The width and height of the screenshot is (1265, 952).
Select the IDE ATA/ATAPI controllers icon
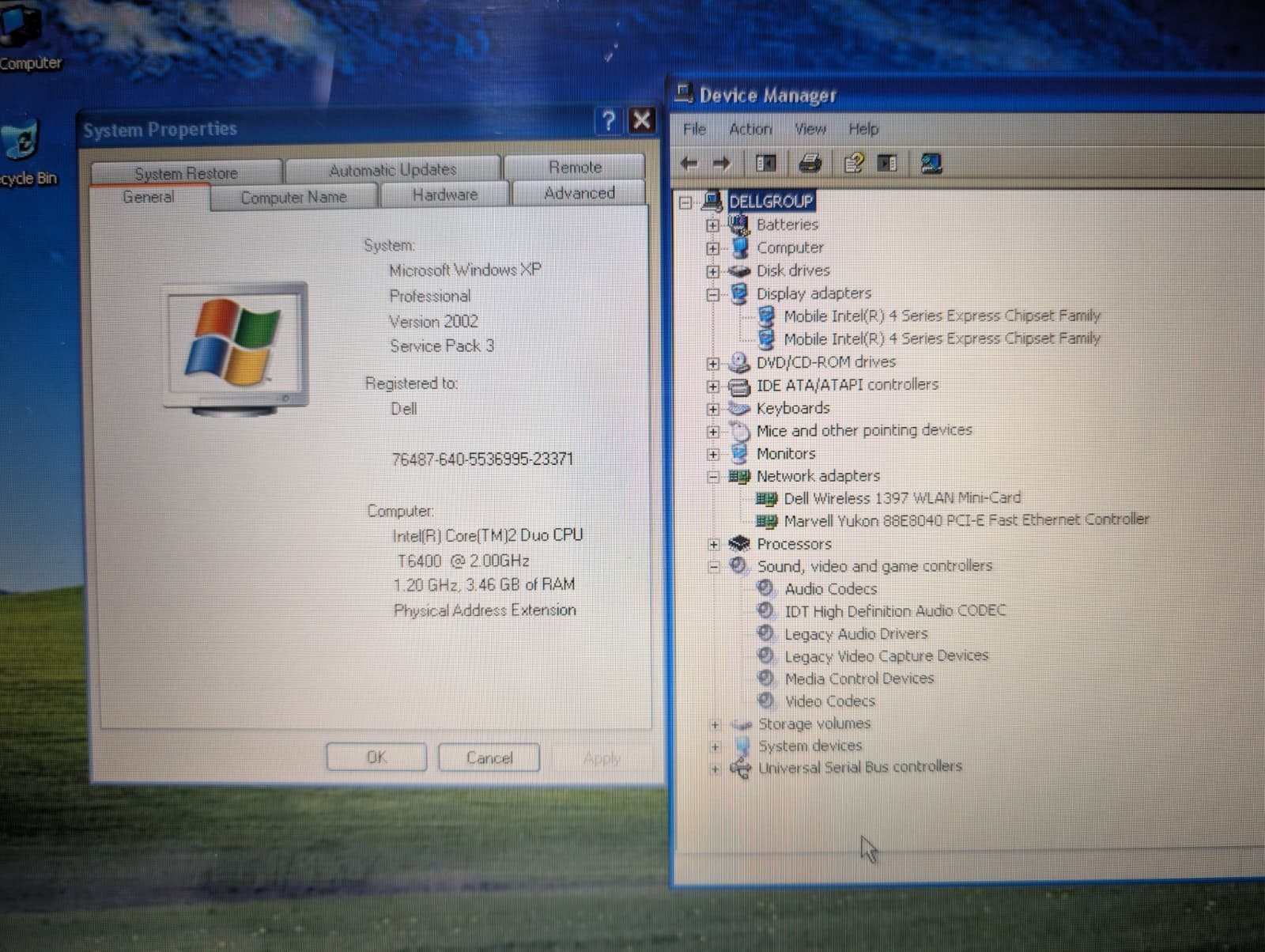(739, 386)
